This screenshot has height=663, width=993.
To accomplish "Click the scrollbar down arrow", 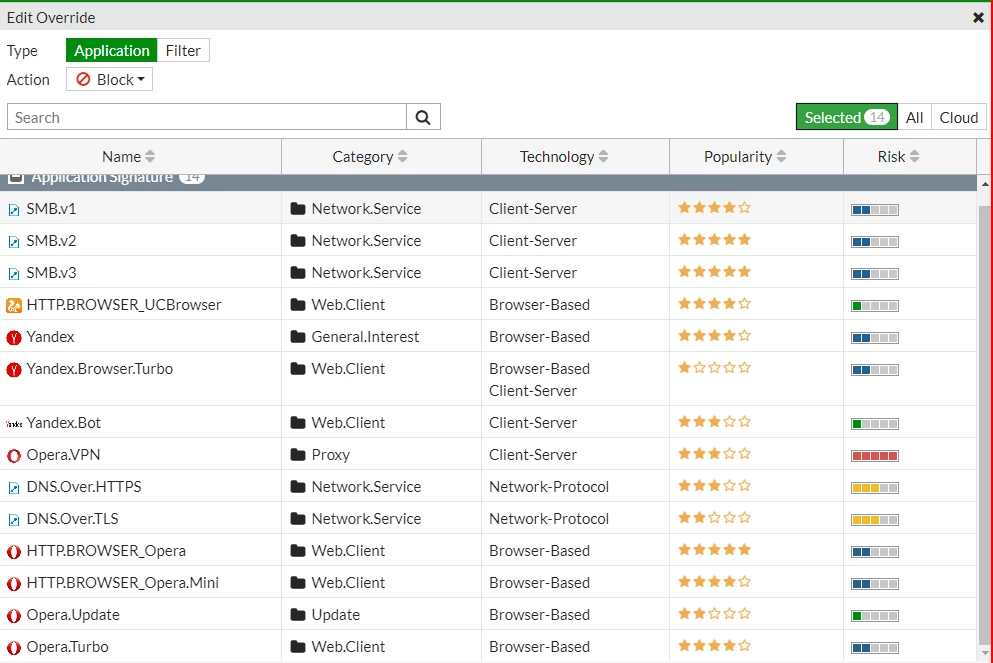I will click(985, 654).
